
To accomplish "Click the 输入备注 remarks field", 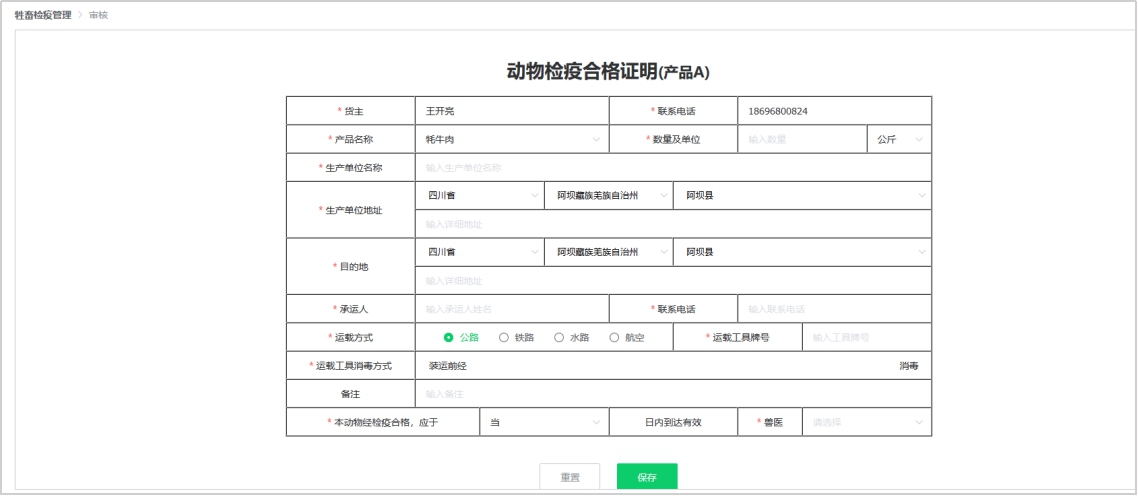I will 673,394.
